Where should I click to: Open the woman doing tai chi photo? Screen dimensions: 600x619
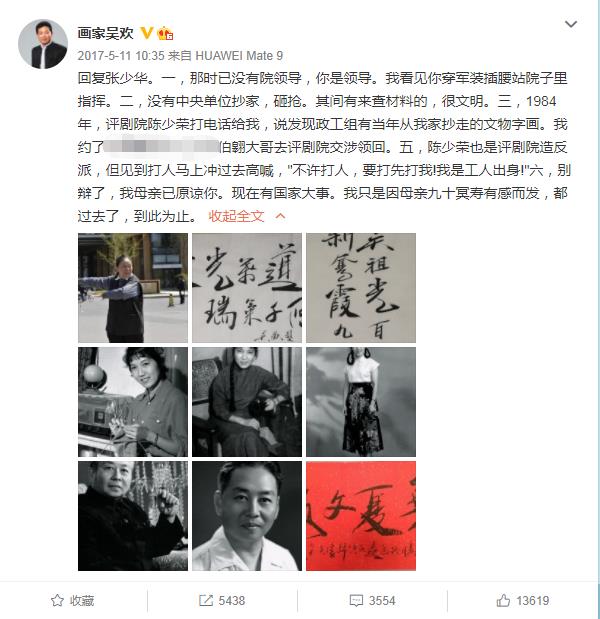point(133,288)
